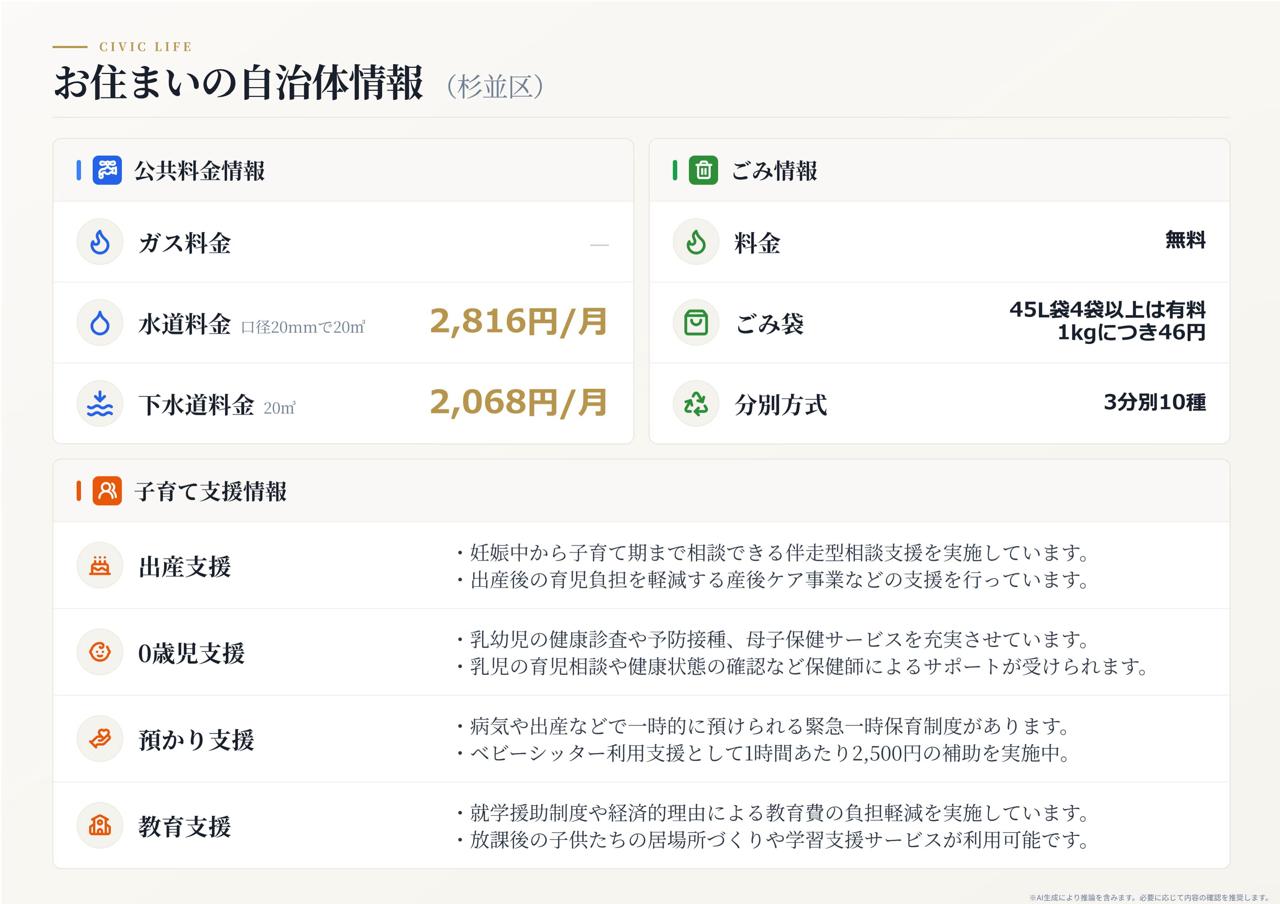Image resolution: width=1280 pixels, height=904 pixels.
Task: Click the green flame icon in ごみ情報
Action: click(x=696, y=242)
